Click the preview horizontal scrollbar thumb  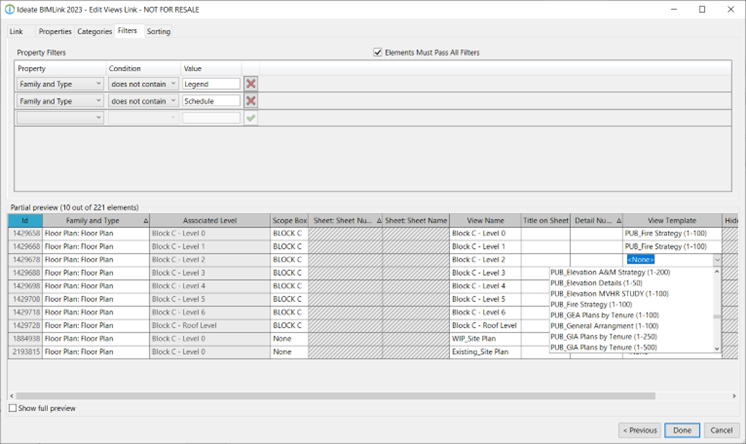[x=335, y=396]
